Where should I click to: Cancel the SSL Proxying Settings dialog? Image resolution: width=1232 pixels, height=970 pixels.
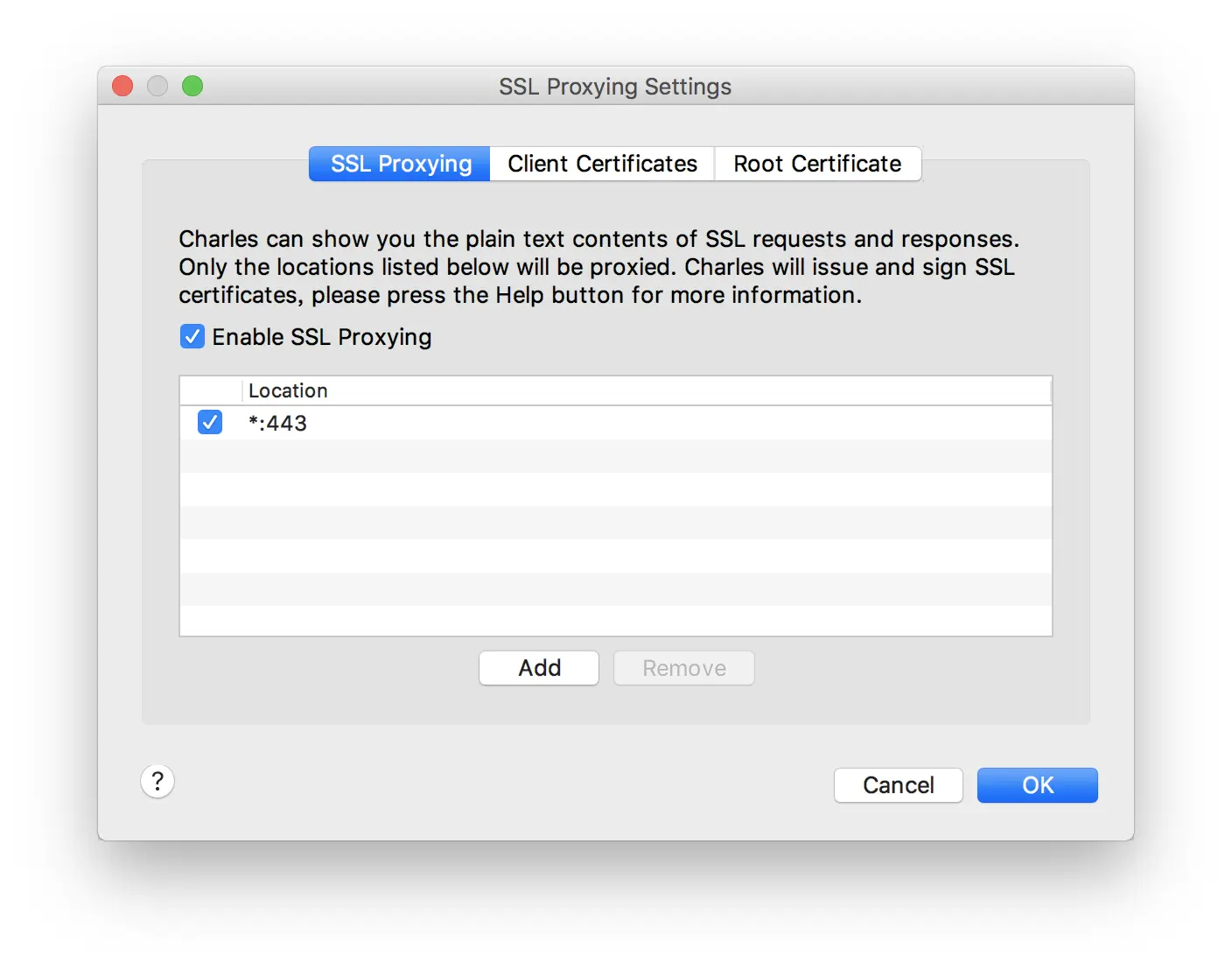899,785
